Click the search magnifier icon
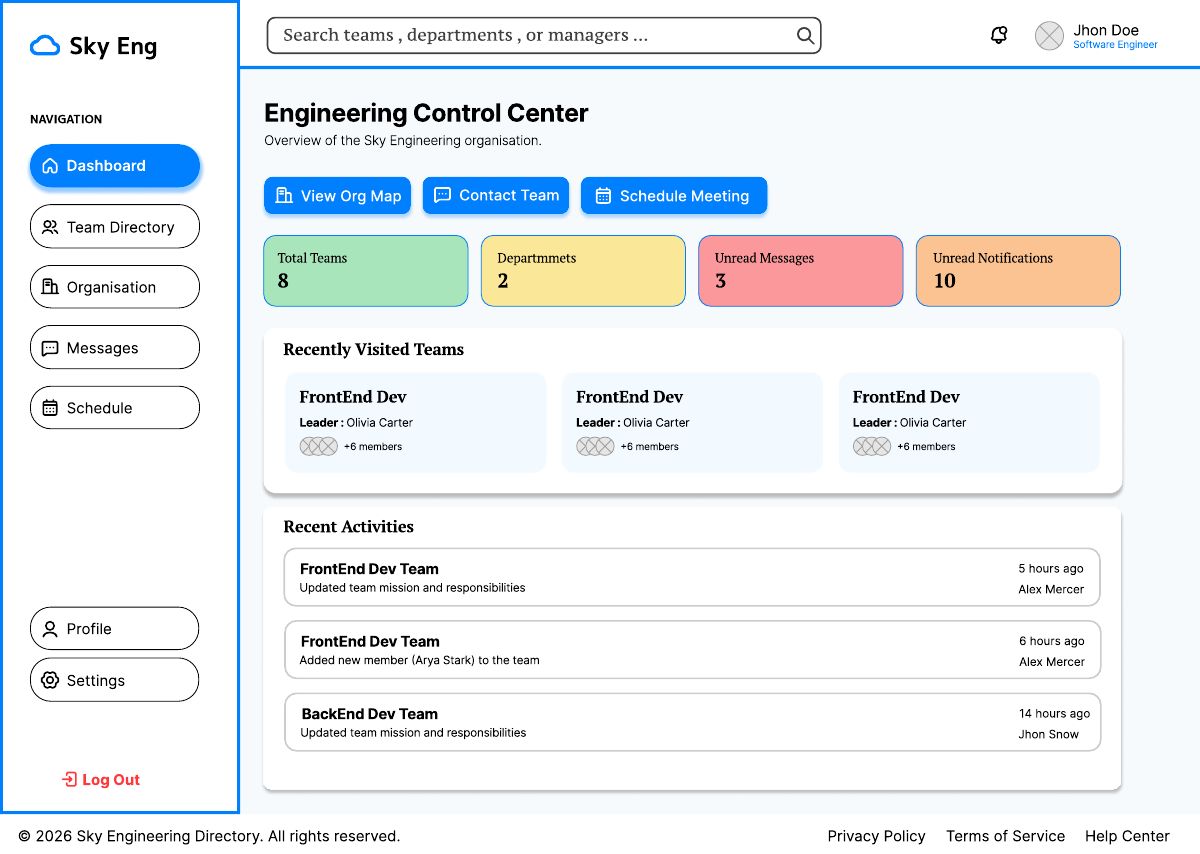 pos(805,36)
